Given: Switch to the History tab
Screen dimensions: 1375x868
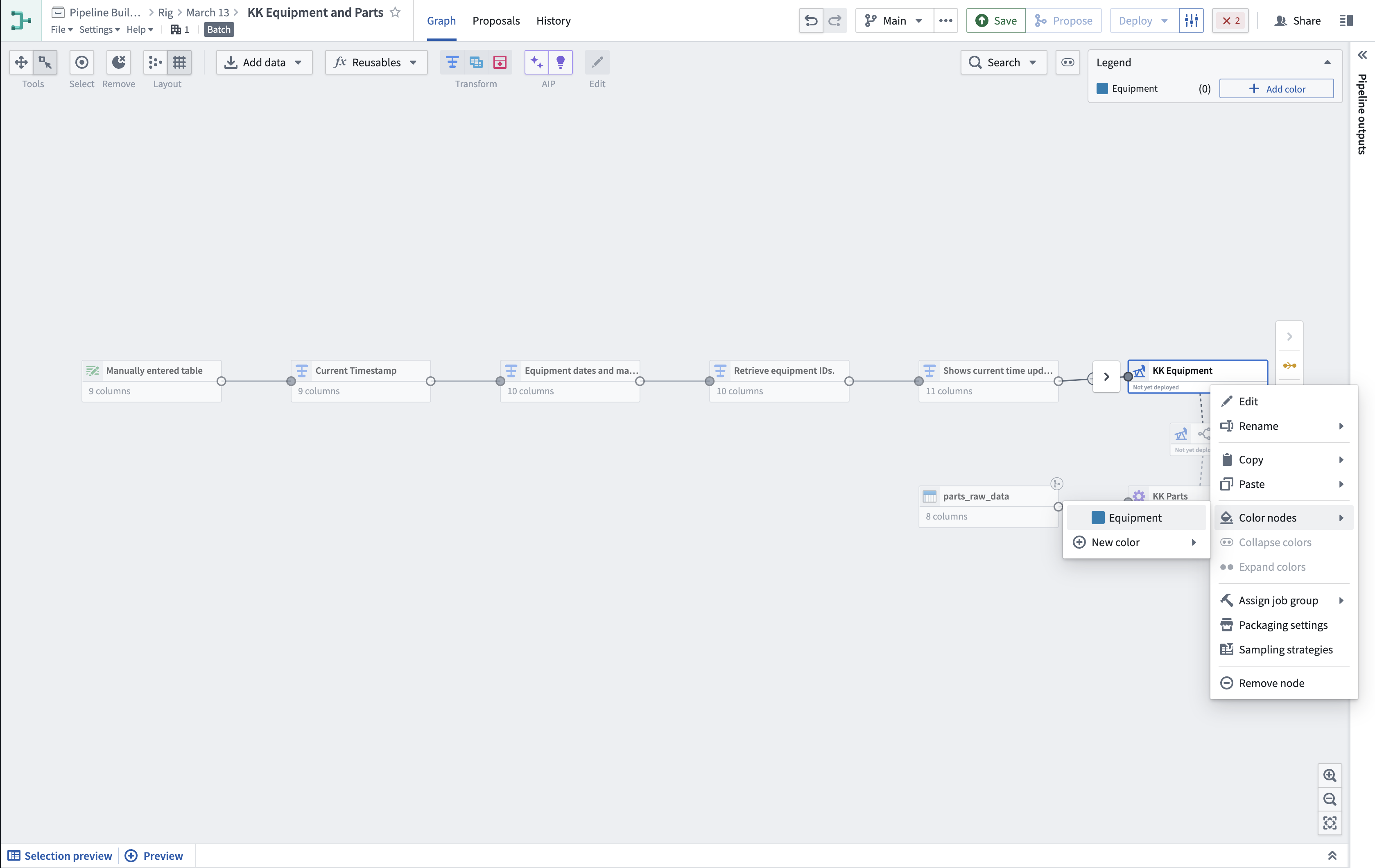Looking at the screenshot, I should coord(553,20).
